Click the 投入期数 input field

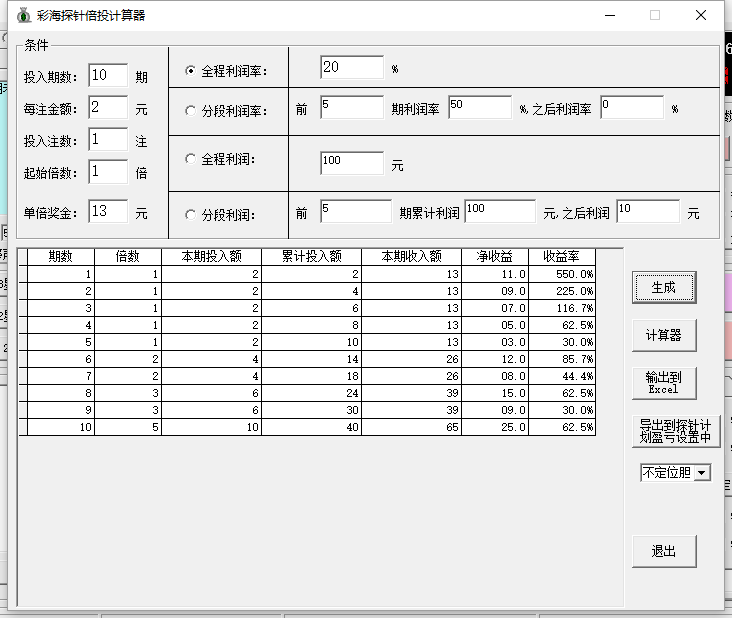pos(108,76)
